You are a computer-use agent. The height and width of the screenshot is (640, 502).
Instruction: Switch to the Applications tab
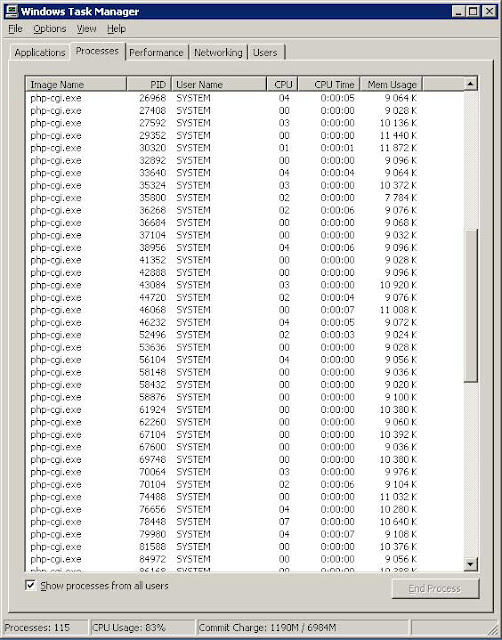tap(40, 53)
